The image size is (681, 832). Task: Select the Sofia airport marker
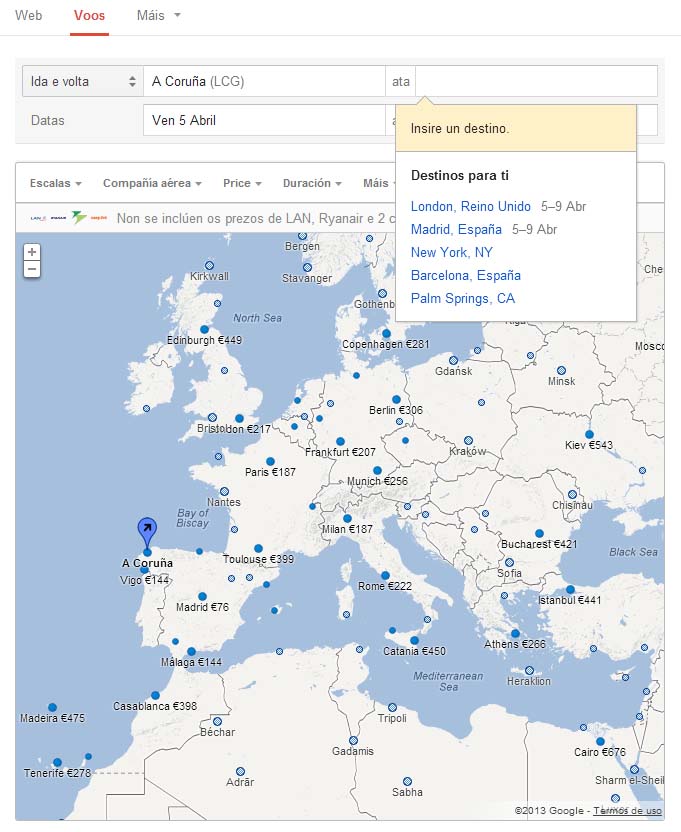pos(510,562)
